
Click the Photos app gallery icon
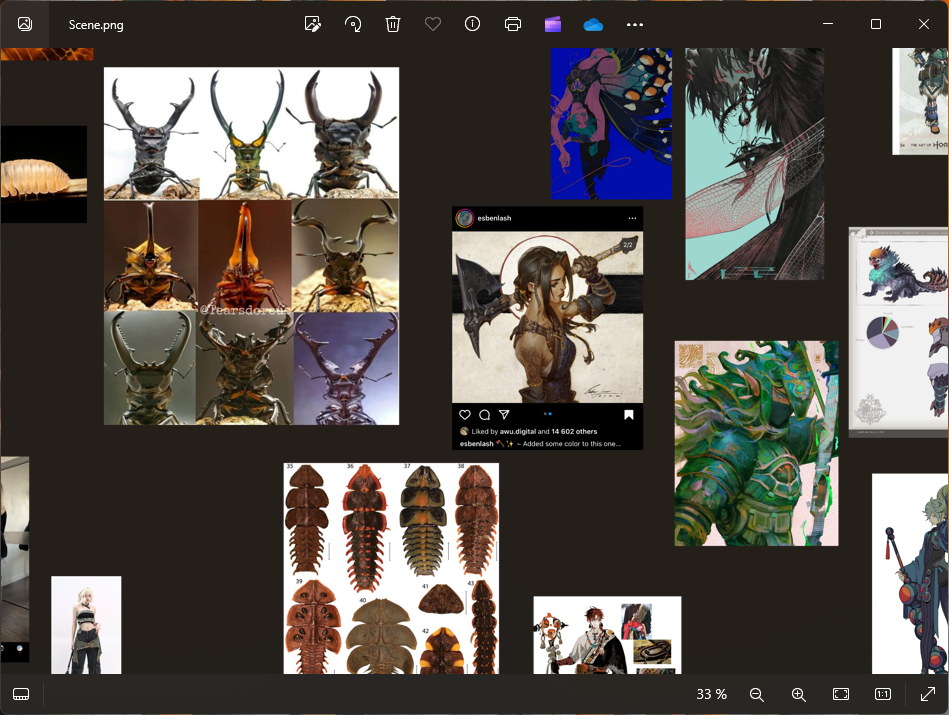tap(25, 24)
